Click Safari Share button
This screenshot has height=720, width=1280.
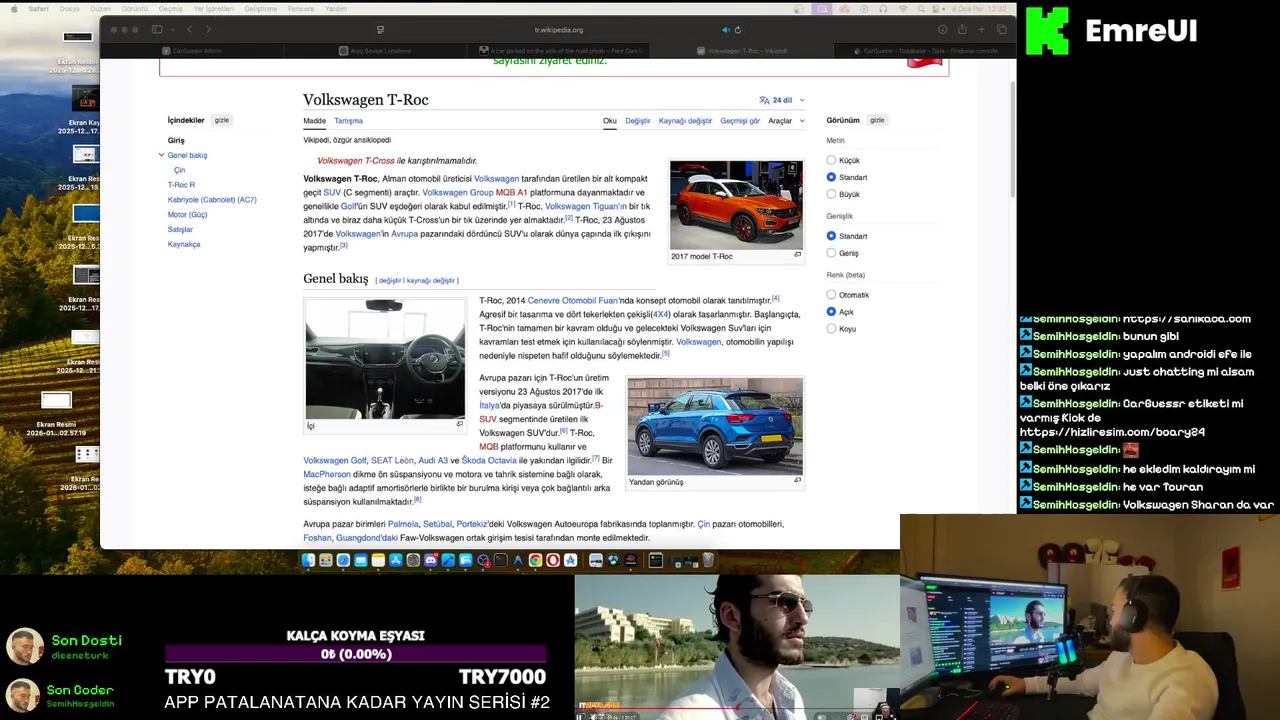click(x=962, y=29)
